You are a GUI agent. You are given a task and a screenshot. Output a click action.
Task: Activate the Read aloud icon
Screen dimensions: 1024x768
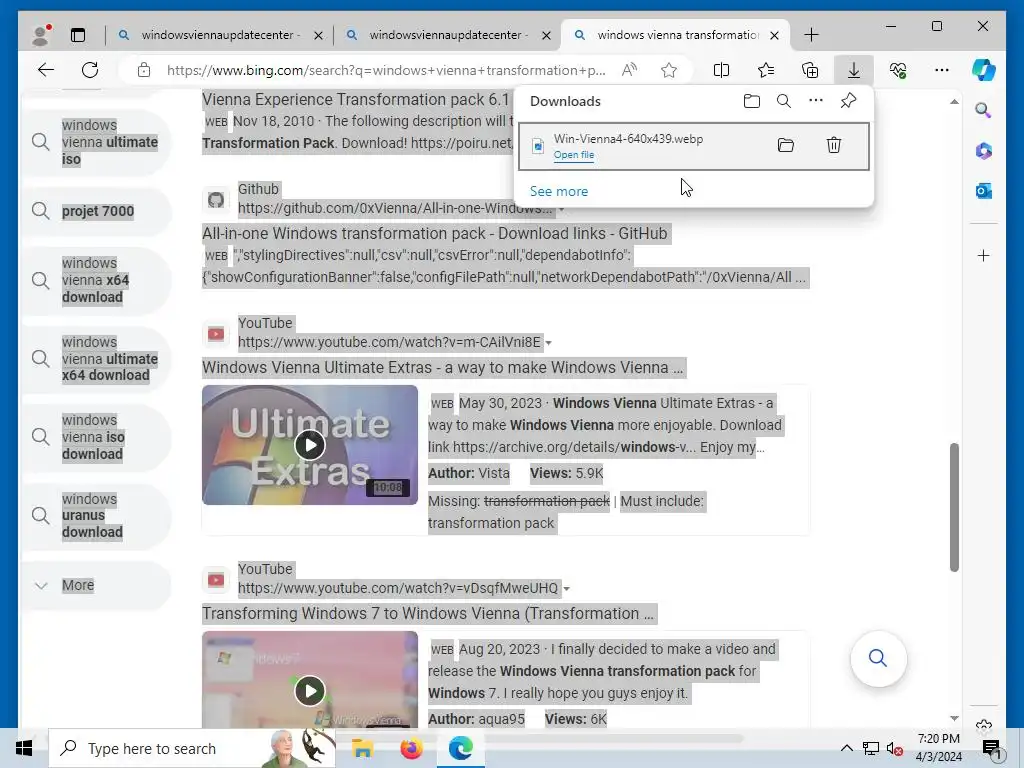click(629, 70)
